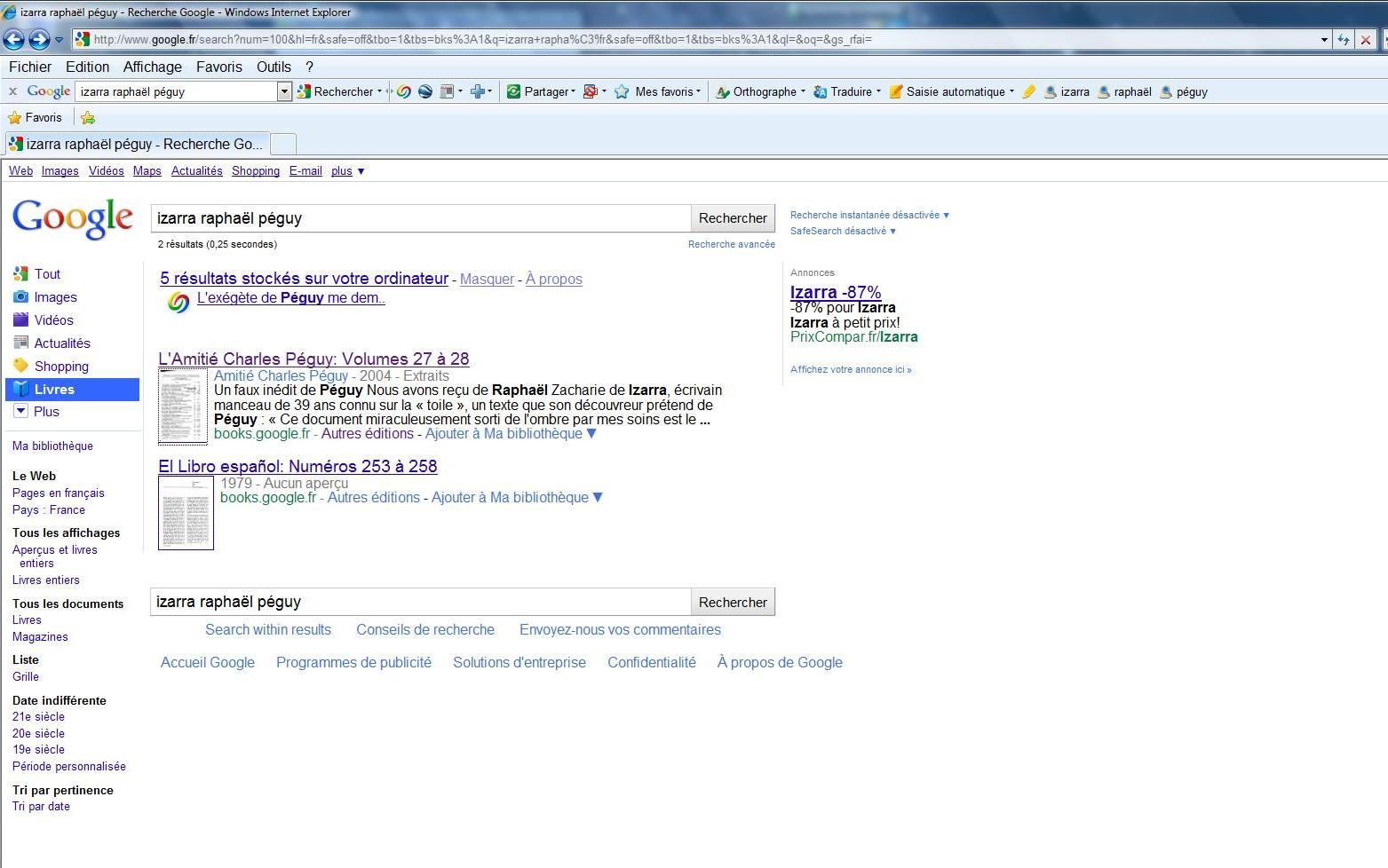This screenshot has height=868, width=1388.
Task: Click the upper Rechercher search button
Action: coord(733,218)
